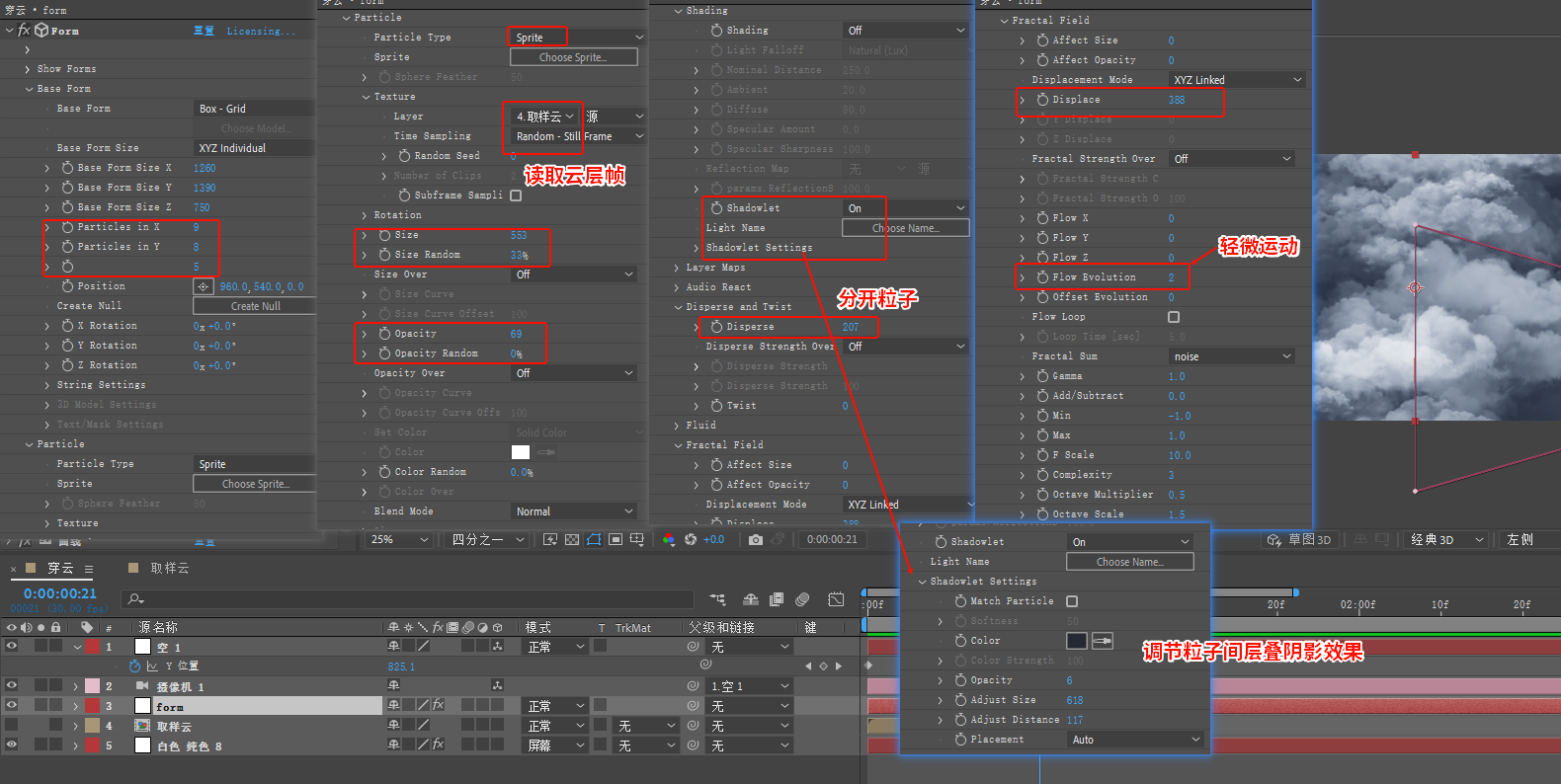Open Particle Type Sprite dropdown in second panel
This screenshot has height=784, width=1561.
coord(578,38)
